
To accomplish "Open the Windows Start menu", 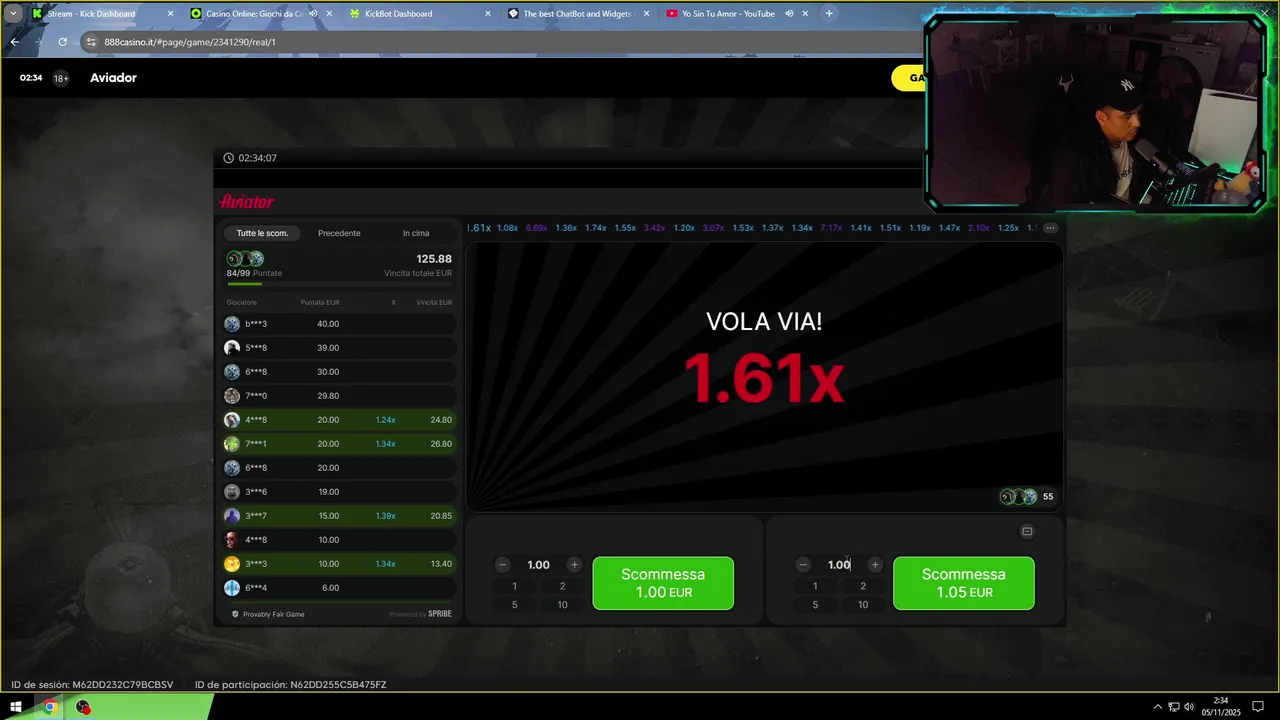I will pyautogui.click(x=16, y=707).
